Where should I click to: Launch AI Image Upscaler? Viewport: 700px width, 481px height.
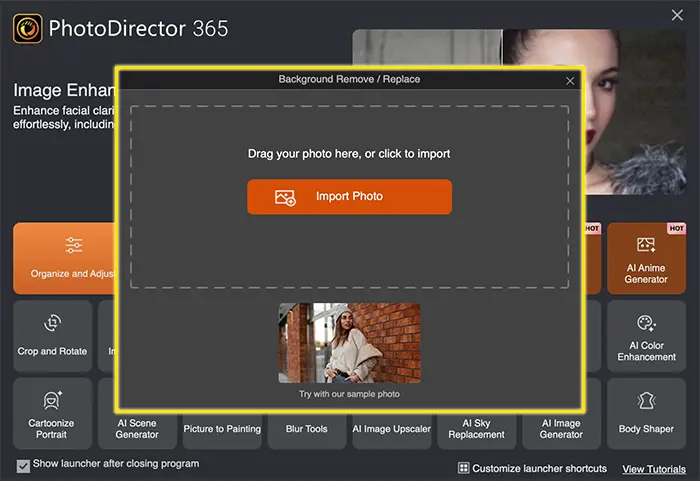392,429
